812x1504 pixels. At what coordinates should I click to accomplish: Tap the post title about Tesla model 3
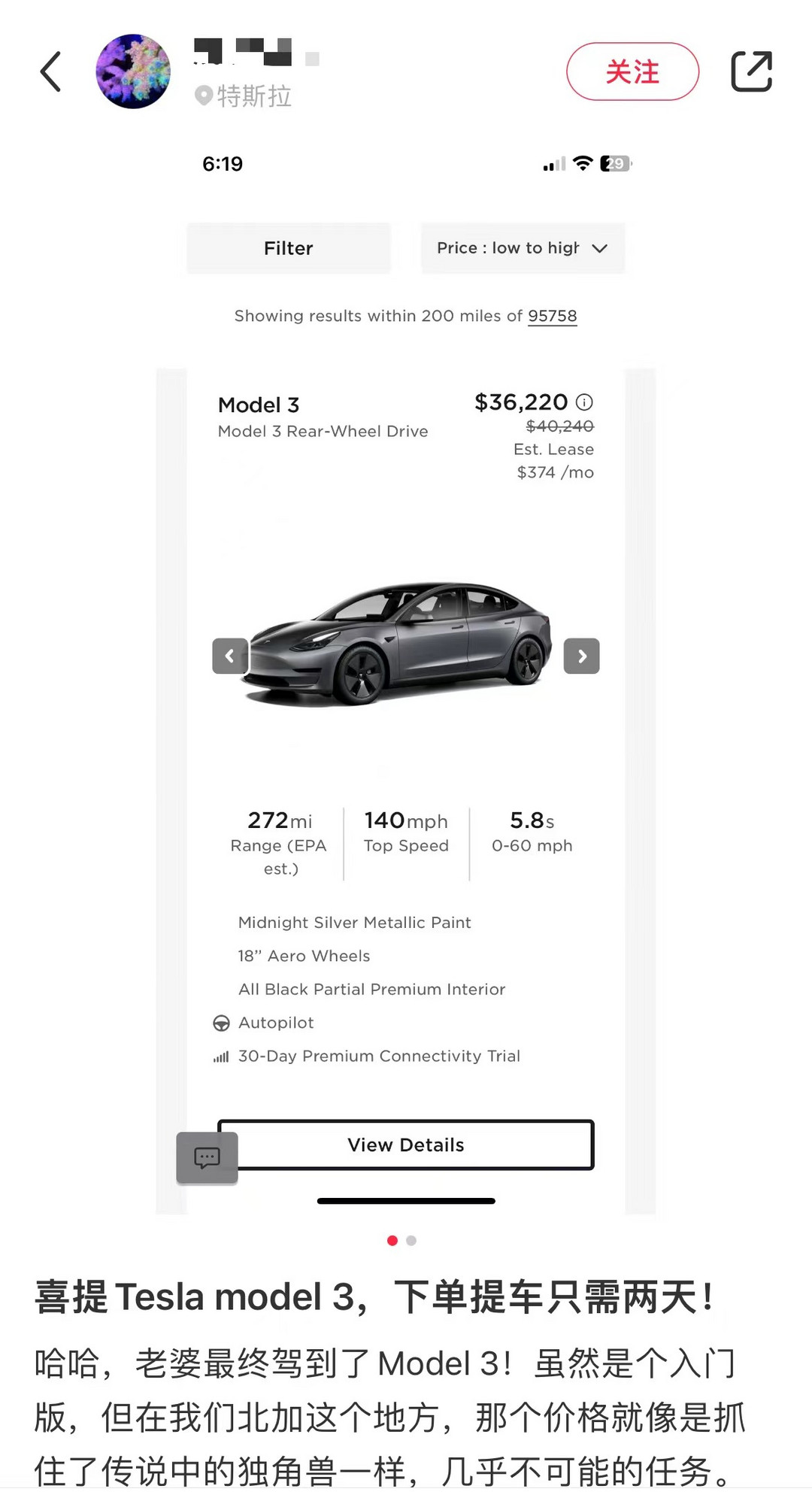coord(374,1297)
